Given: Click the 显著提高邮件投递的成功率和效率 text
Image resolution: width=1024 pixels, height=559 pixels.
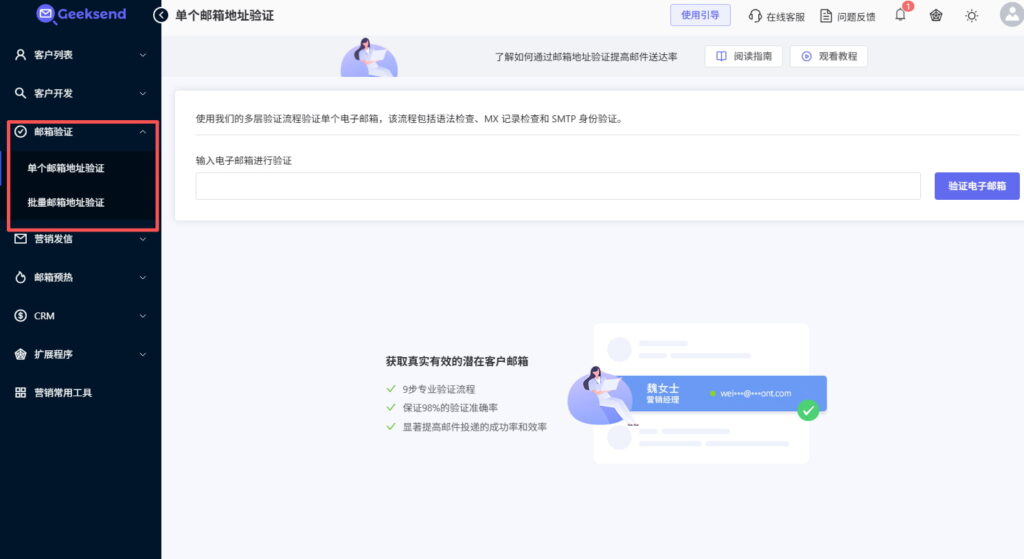Looking at the screenshot, I should pyautogui.click(x=475, y=427).
